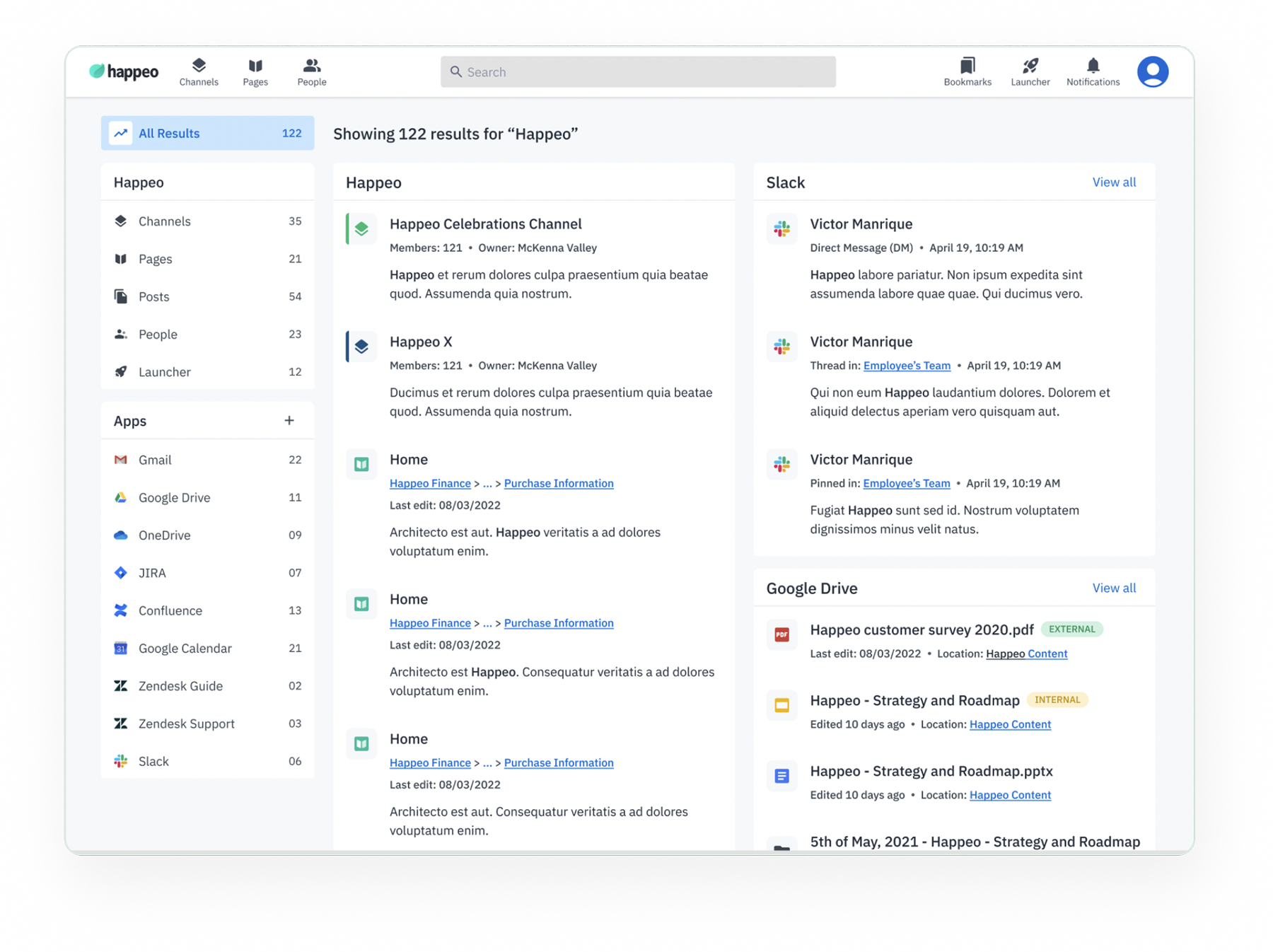This screenshot has width=1273, height=952.
Task: Open Victor Manrique direct message result
Action: [861, 224]
